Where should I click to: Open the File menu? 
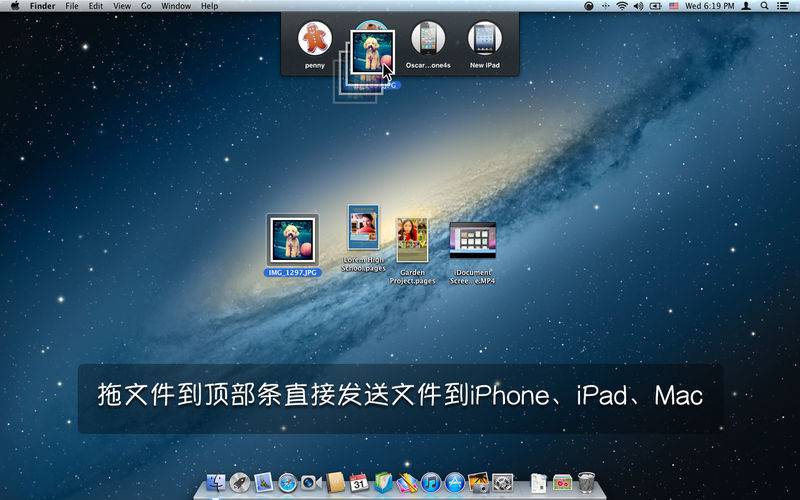click(72, 6)
